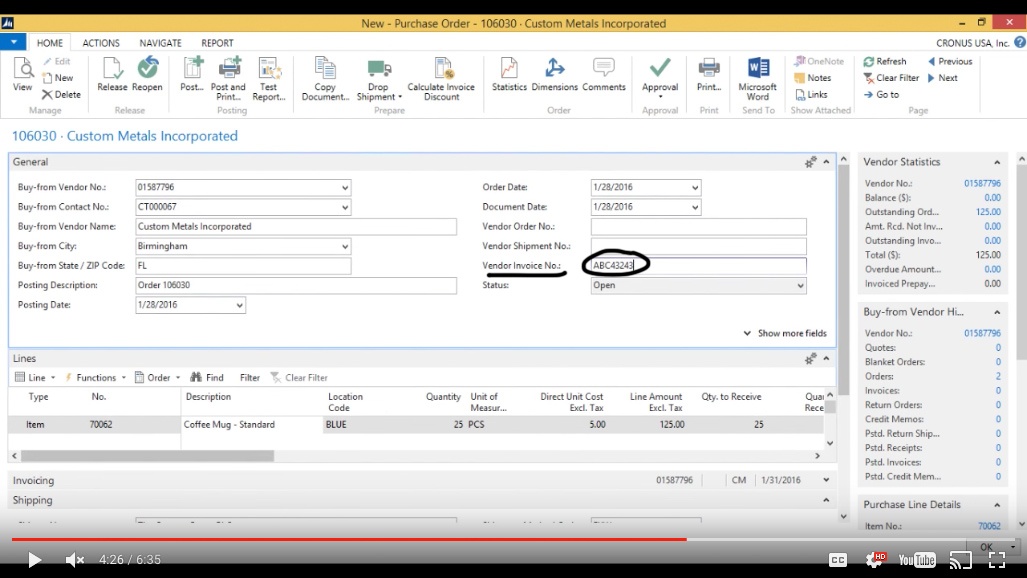Switch to the NAVIGATE ribbon tab
Image resolution: width=1027 pixels, height=578 pixels.
click(160, 43)
